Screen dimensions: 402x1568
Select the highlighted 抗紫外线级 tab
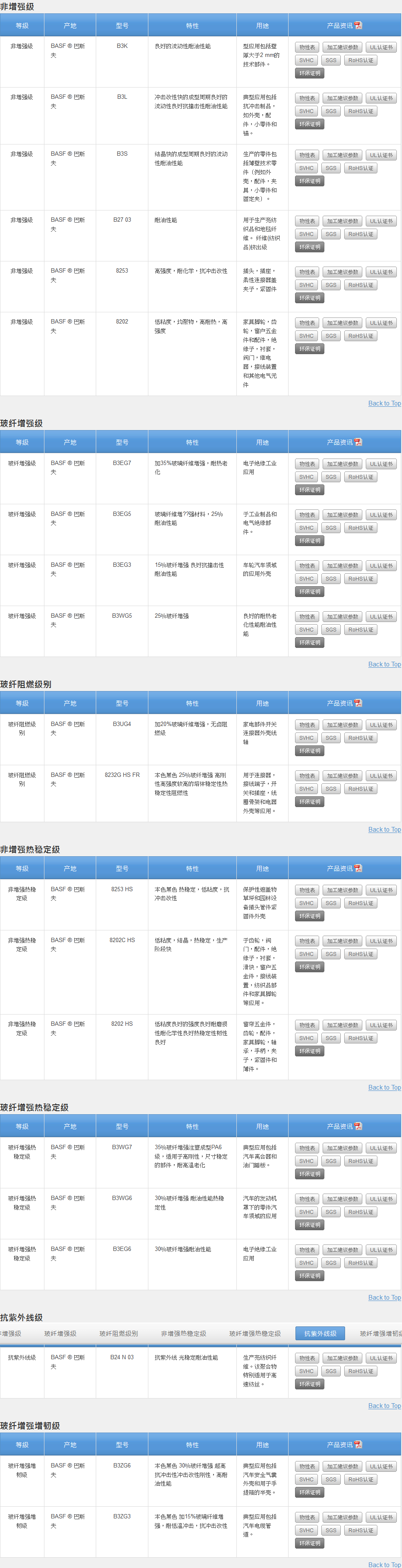click(320, 1334)
